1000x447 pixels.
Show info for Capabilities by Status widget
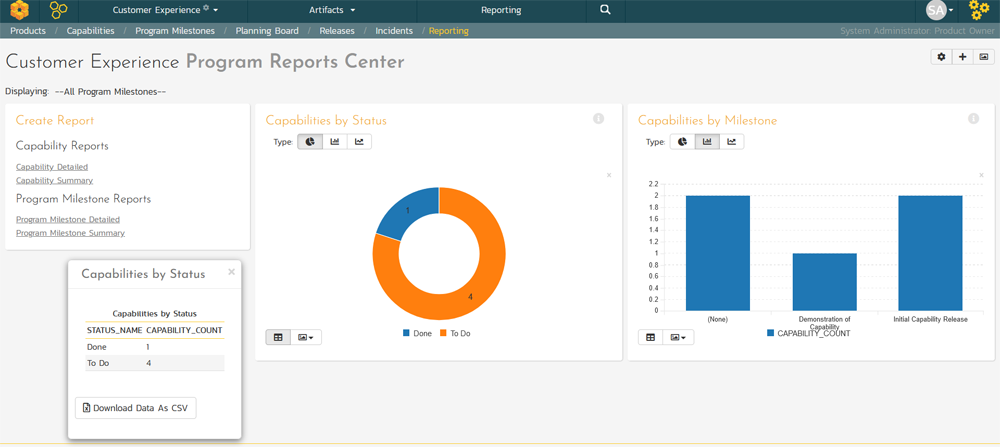(x=598, y=119)
